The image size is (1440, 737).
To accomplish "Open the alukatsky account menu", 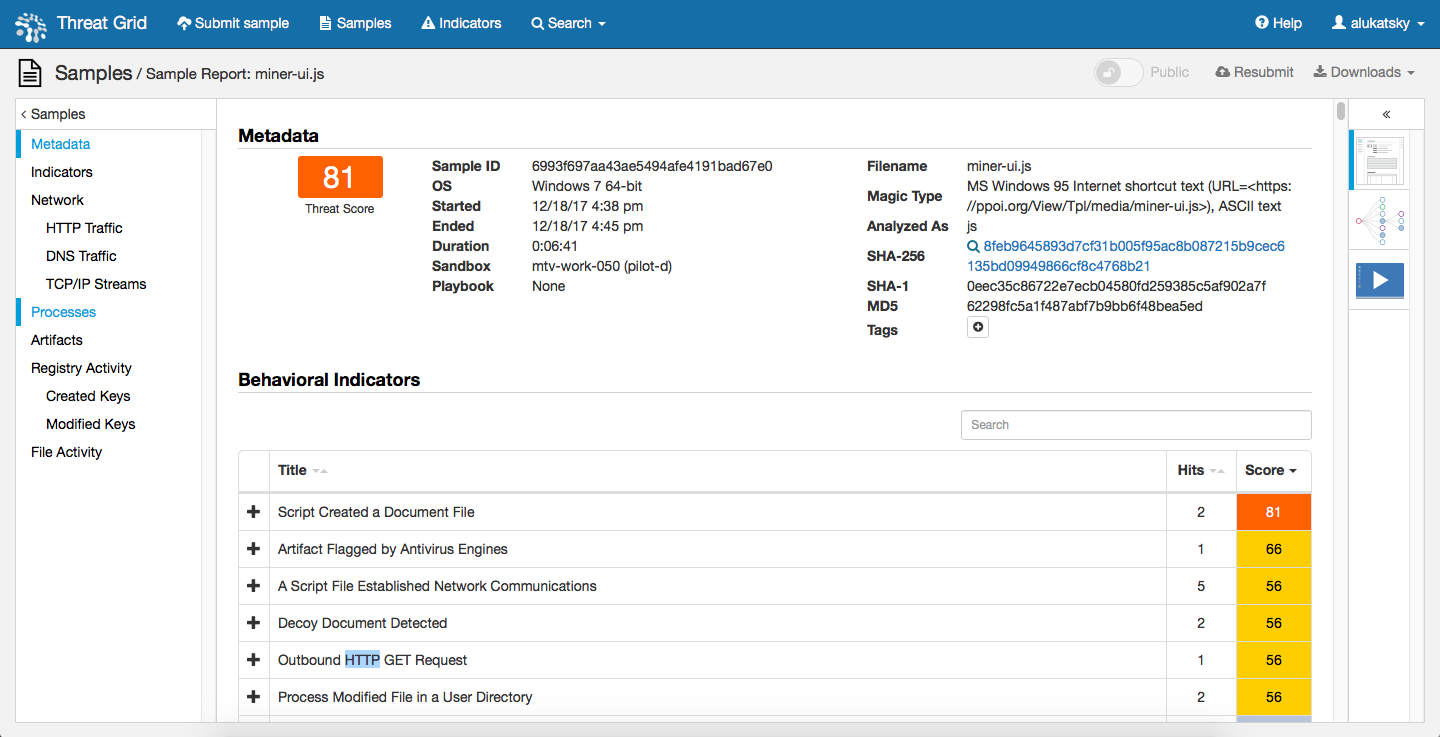I will click(1378, 22).
